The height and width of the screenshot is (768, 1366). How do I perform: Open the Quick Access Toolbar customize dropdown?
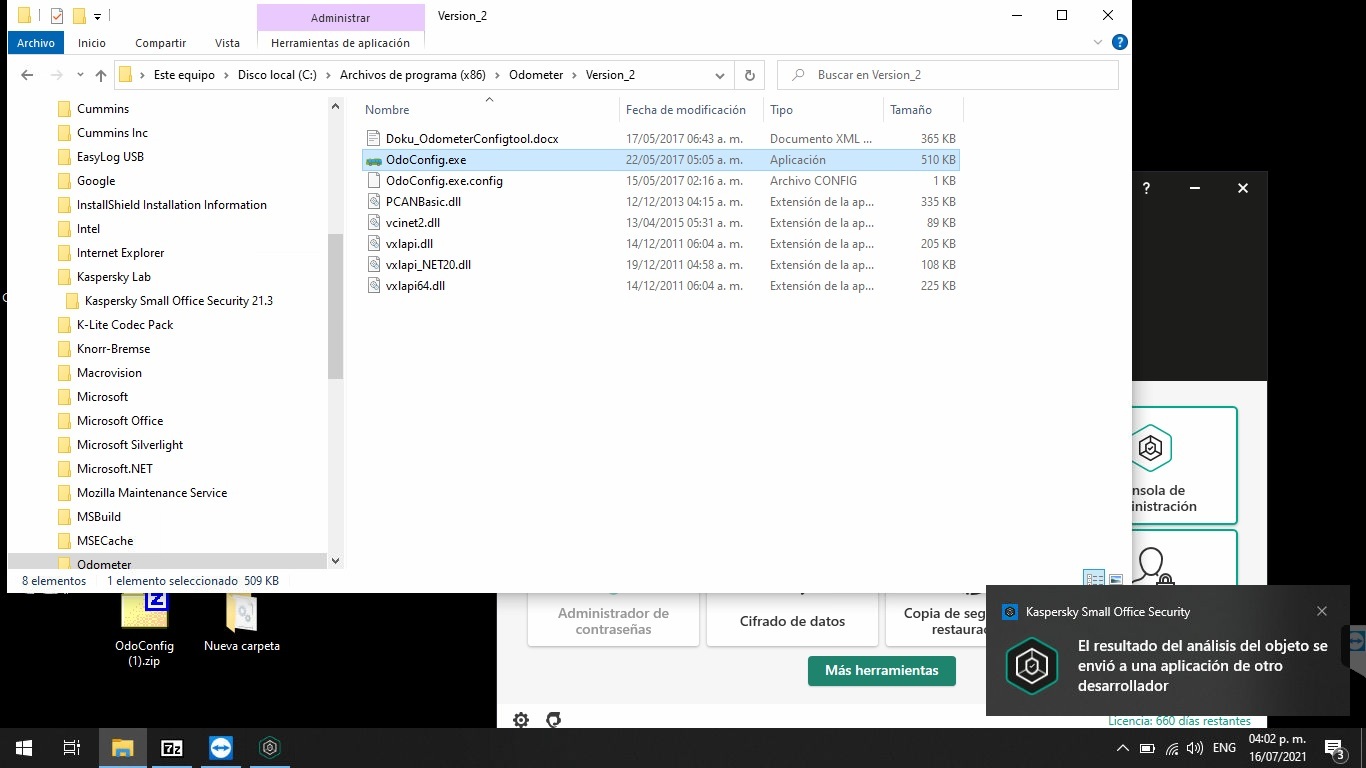coord(97,16)
